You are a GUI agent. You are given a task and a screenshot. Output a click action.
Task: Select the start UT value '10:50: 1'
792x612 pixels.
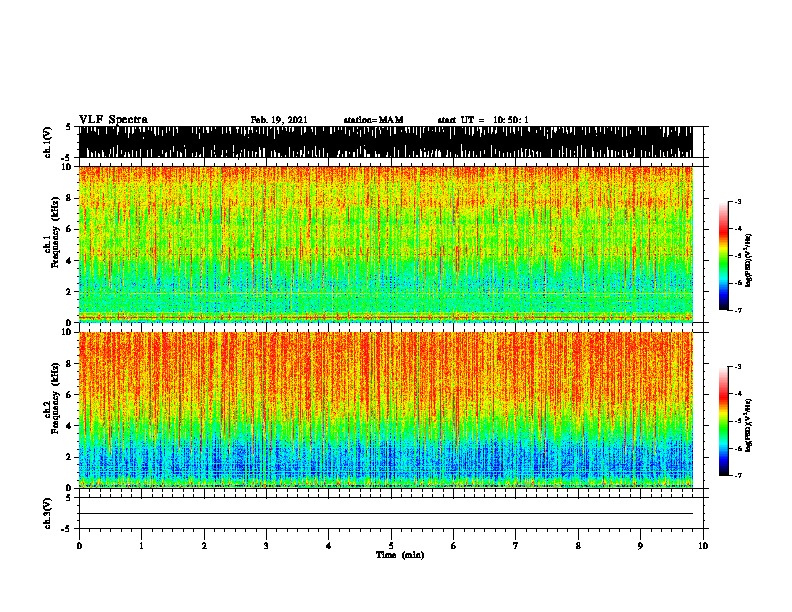(x=511, y=120)
